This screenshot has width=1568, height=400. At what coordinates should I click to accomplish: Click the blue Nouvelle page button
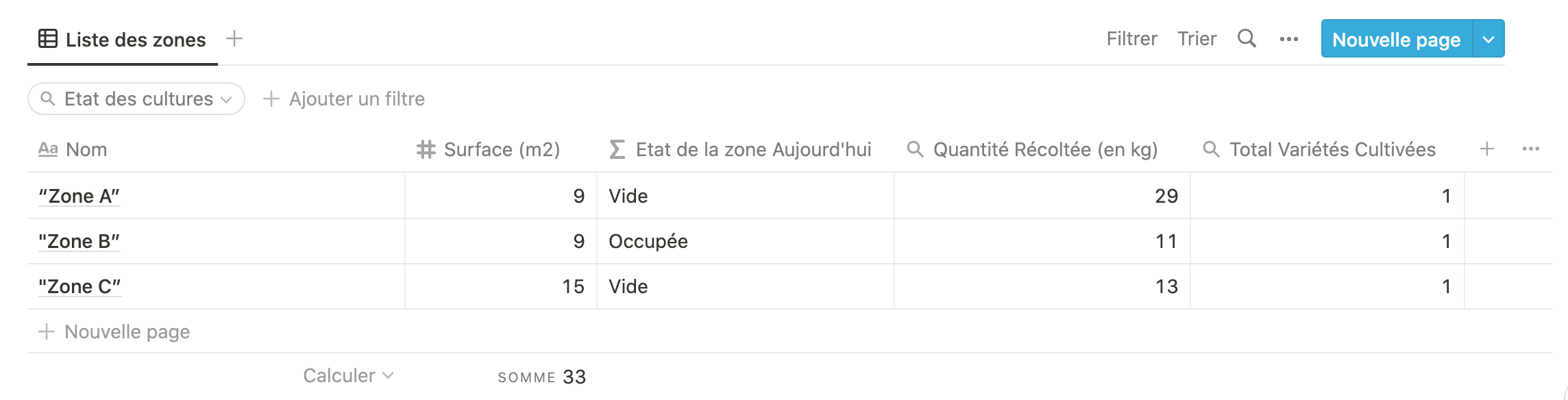1396,39
